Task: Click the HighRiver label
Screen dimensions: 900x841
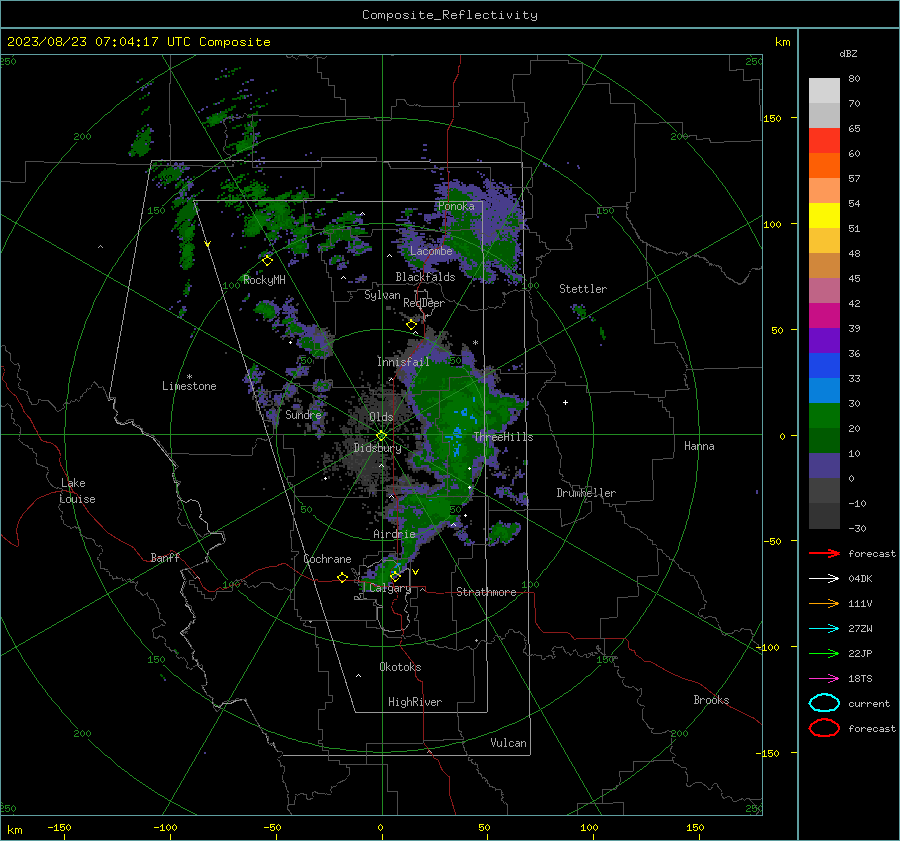Action: [415, 702]
